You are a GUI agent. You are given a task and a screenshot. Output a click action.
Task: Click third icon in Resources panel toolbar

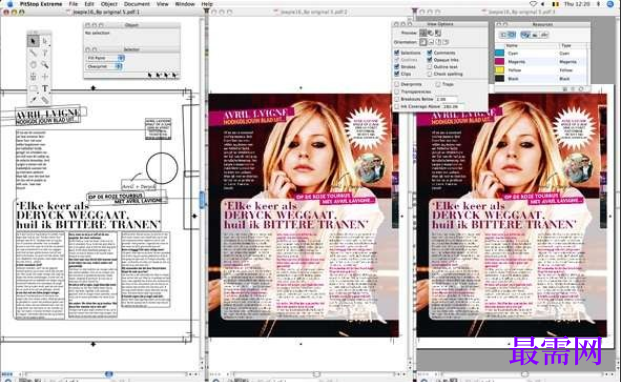click(x=526, y=35)
